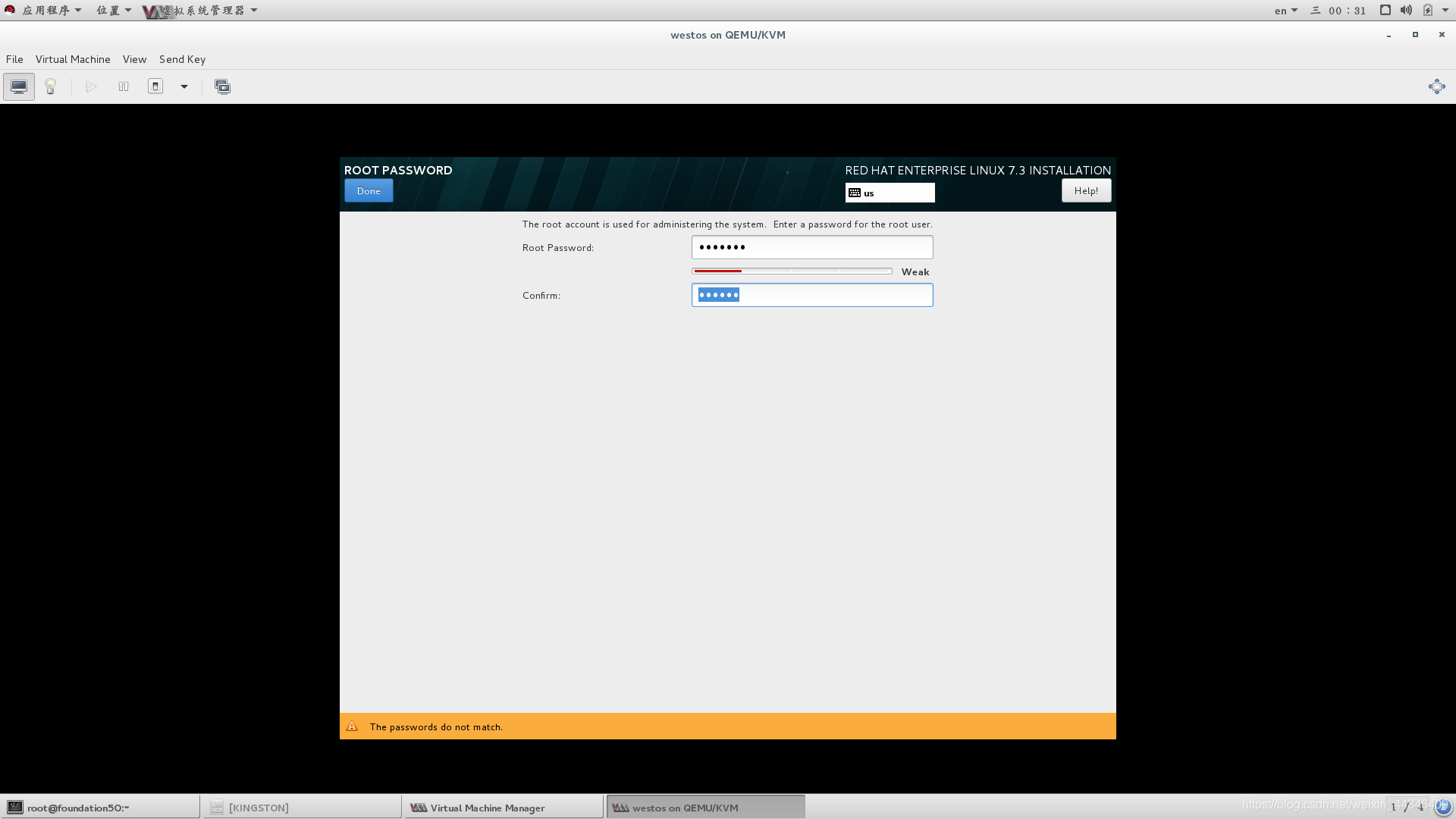Screen dimensions: 1456x819
Task: Click the Weak strength label
Action: tap(915, 271)
